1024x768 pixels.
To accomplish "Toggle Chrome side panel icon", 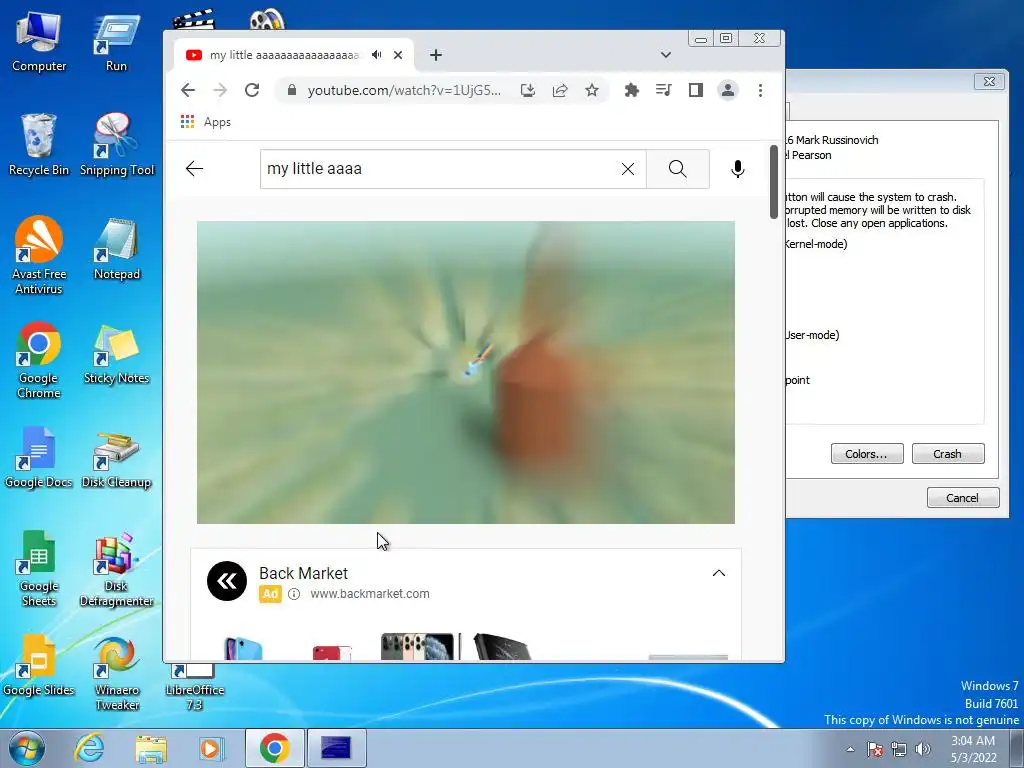I will click(696, 90).
